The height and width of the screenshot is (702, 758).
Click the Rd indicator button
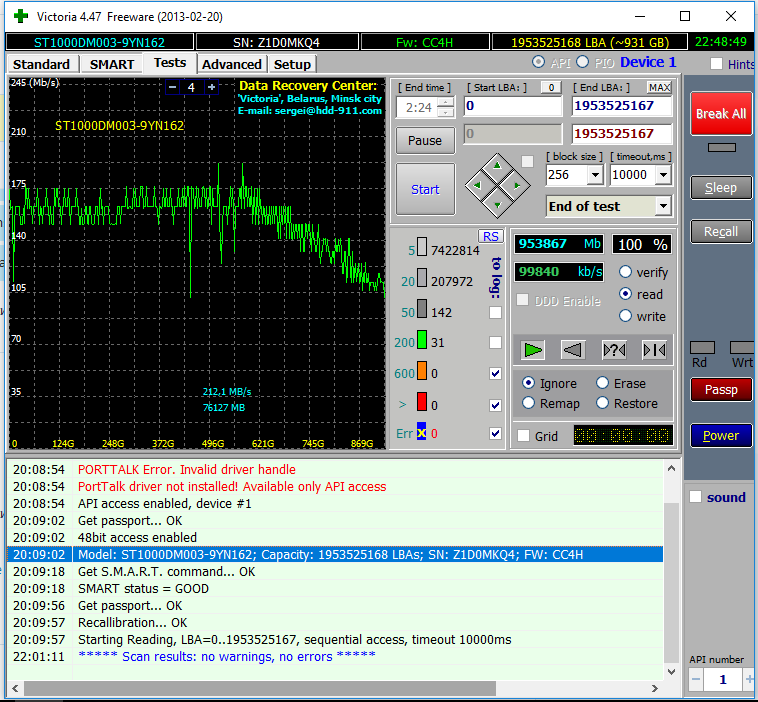(702, 347)
